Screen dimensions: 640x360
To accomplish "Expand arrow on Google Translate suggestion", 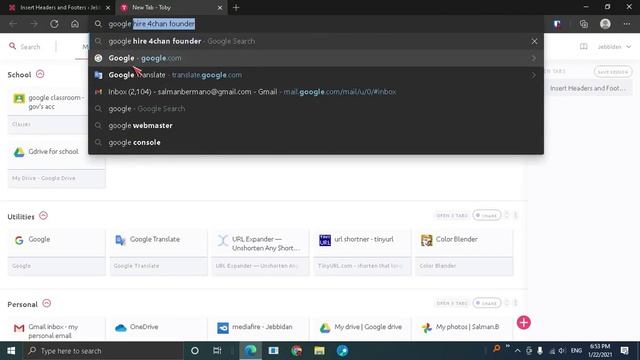I will [533, 75].
